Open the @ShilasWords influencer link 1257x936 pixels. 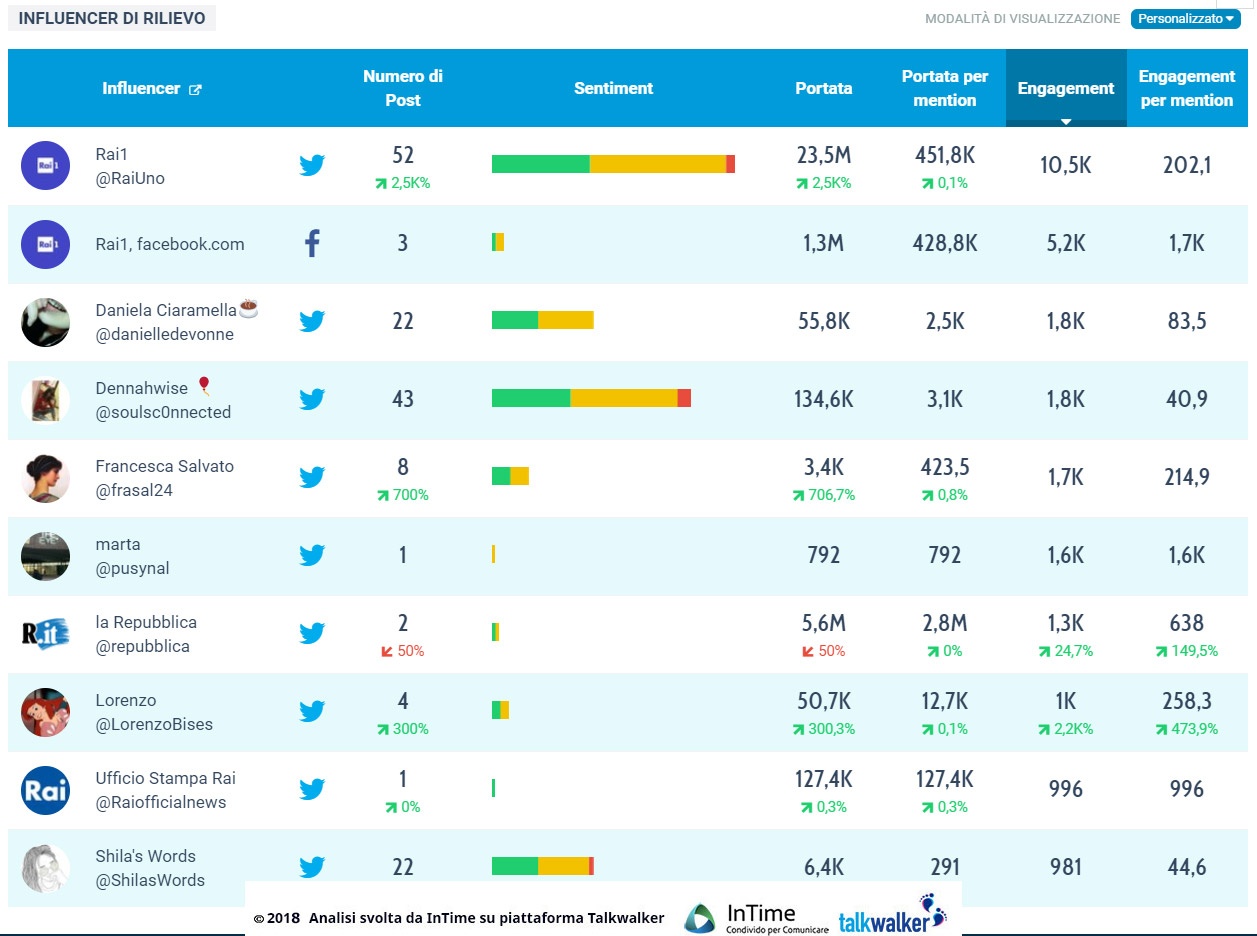150,880
